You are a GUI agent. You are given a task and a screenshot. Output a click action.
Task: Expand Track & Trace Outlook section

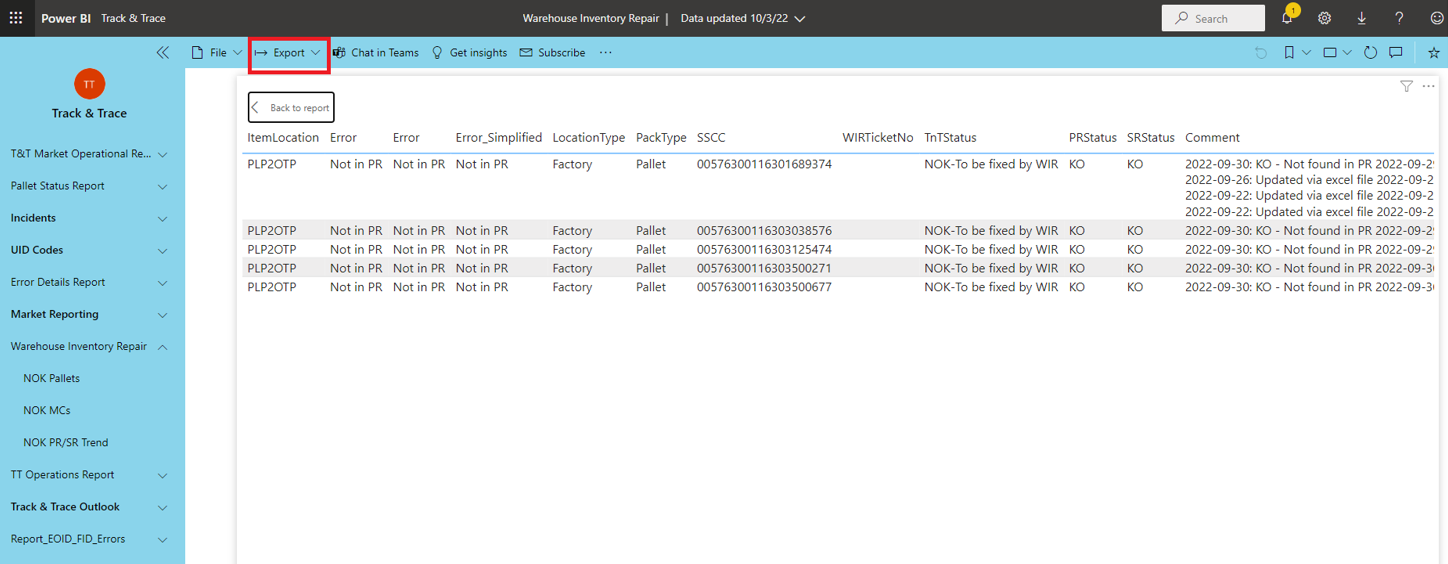163,508
